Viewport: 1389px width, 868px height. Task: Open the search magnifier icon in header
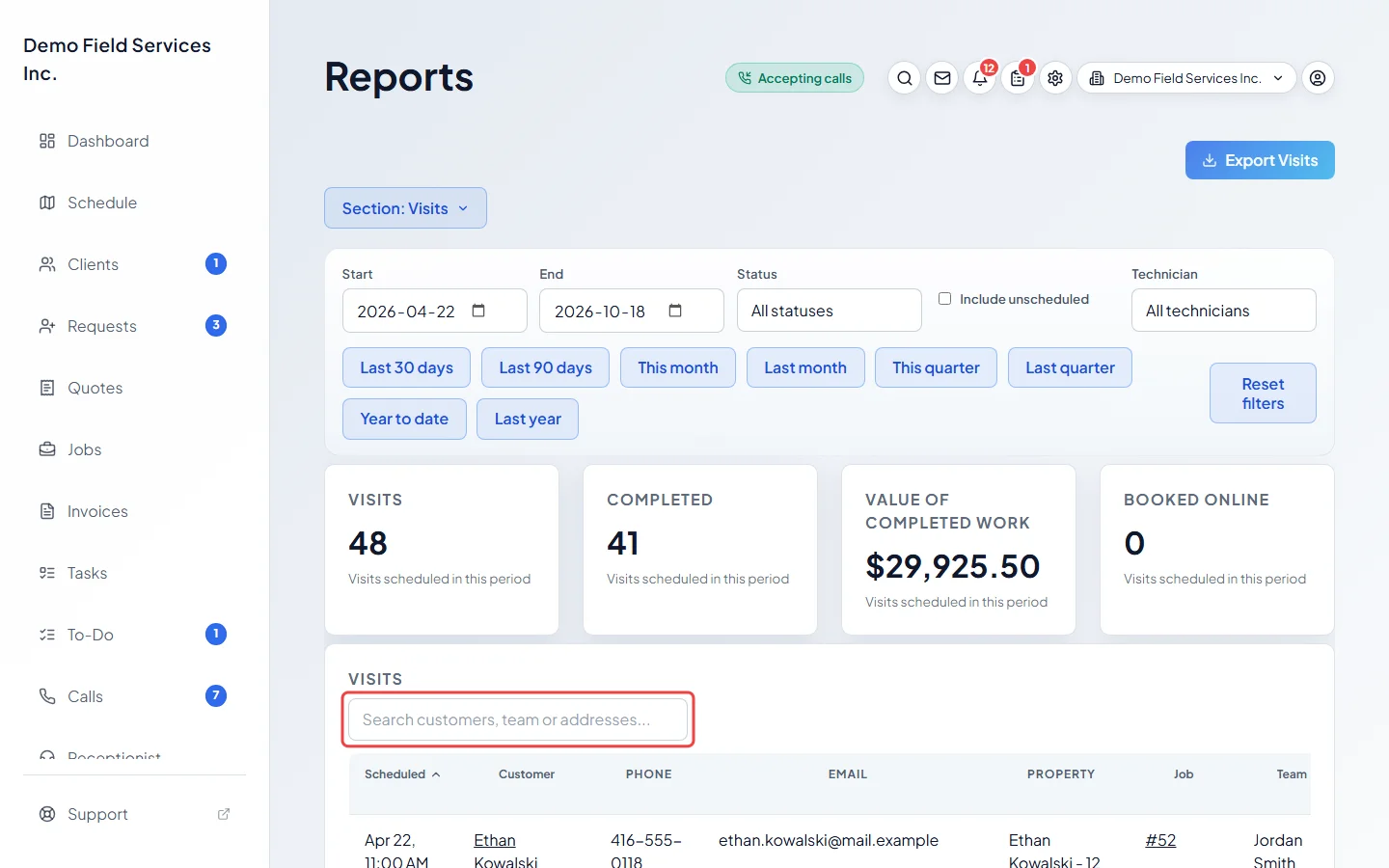click(904, 78)
